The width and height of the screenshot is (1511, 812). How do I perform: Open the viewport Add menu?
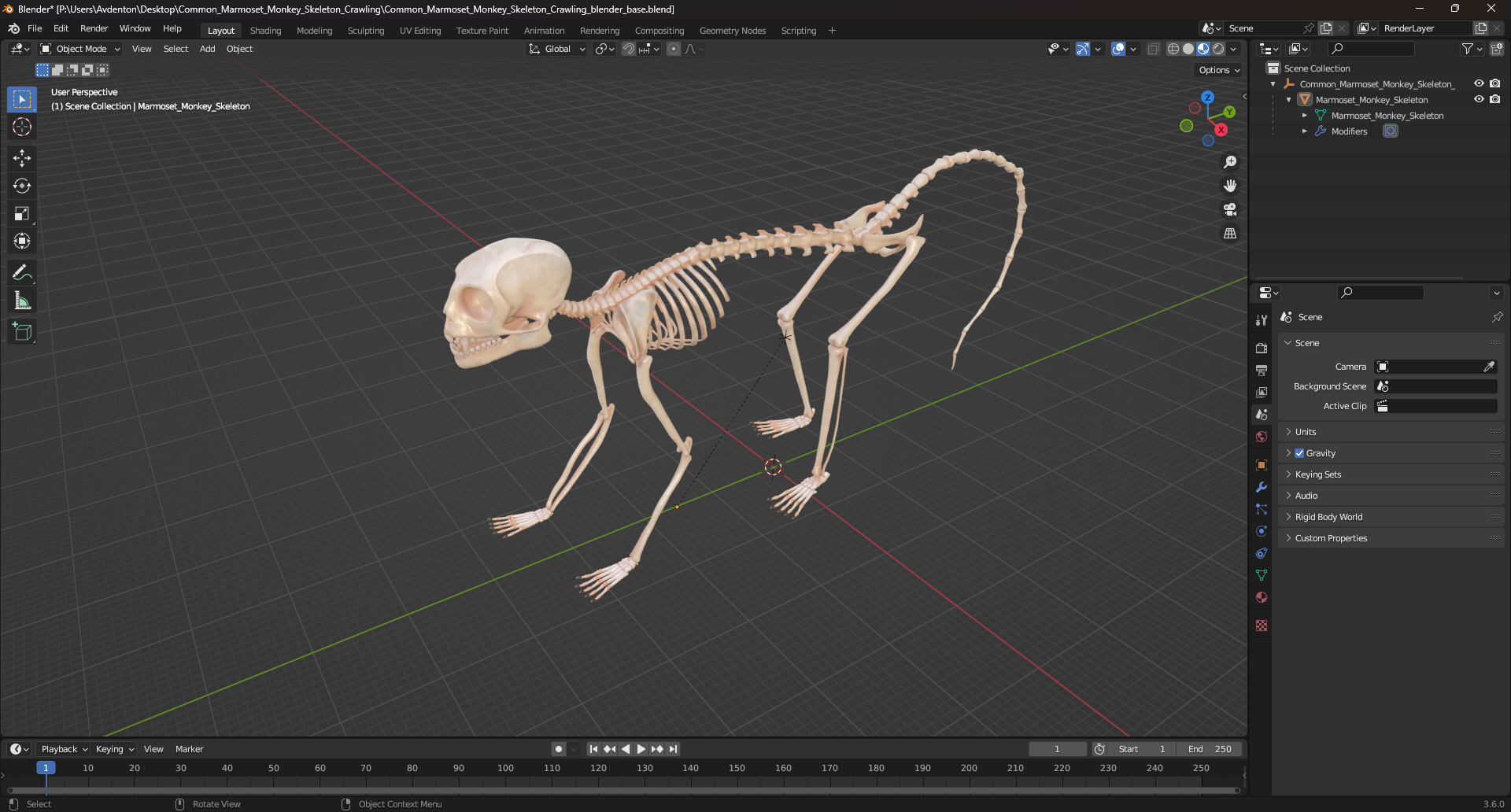pyautogui.click(x=207, y=49)
